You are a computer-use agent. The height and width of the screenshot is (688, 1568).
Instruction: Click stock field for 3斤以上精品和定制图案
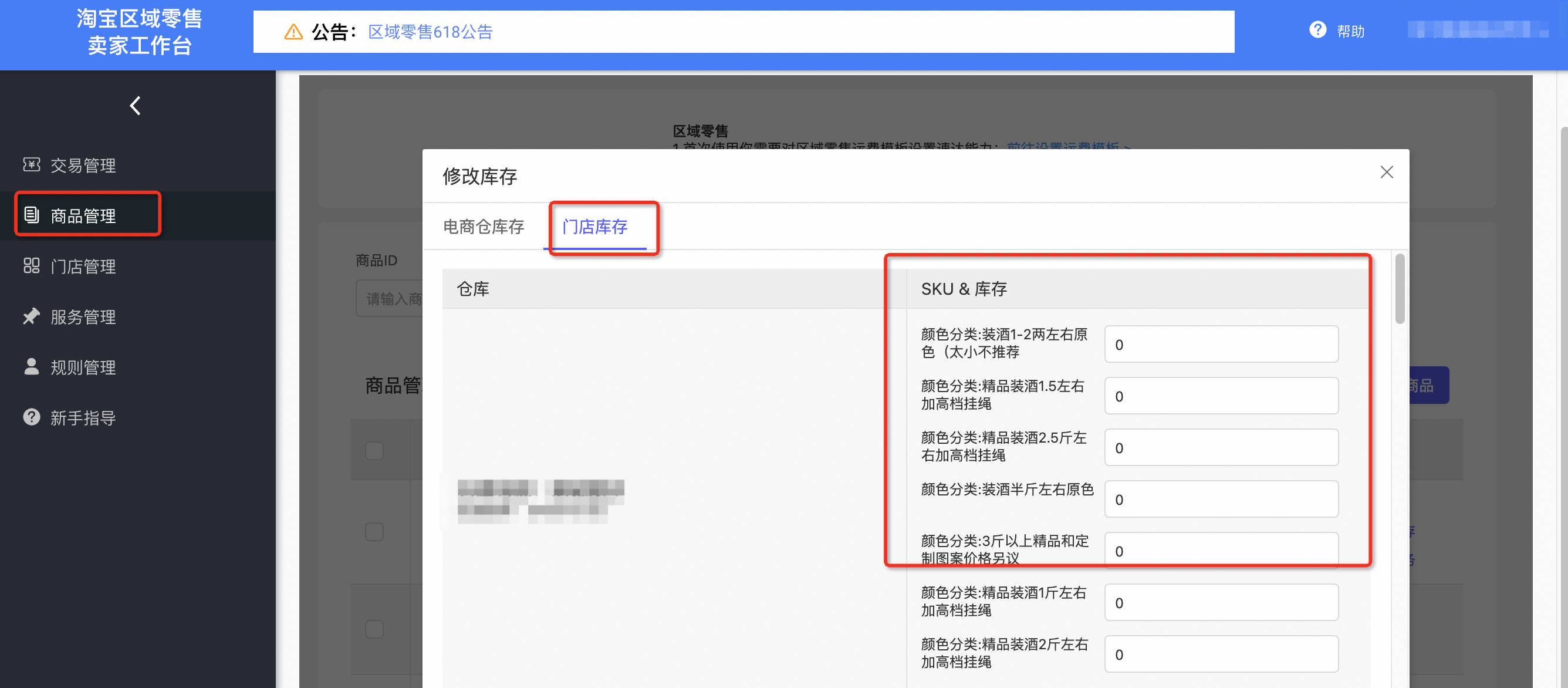click(1221, 551)
